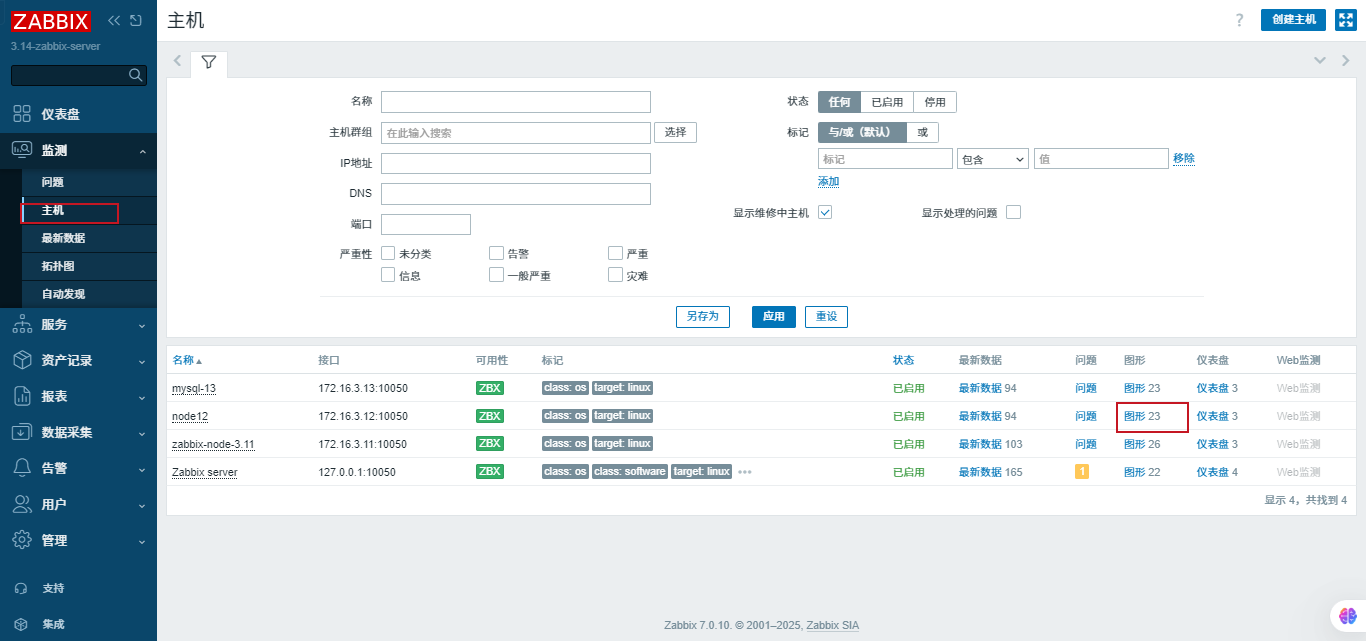
Task: Open 拓扑图 submenu item
Action: [88, 266]
